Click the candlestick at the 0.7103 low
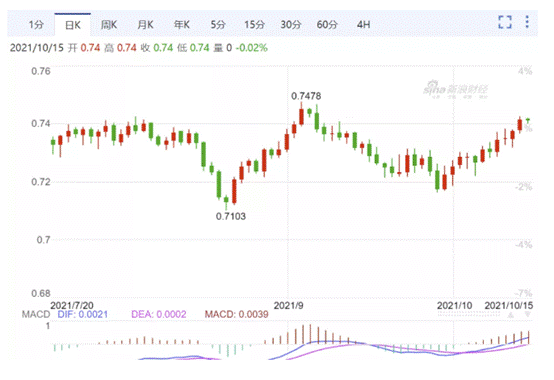This screenshot has width=554, height=380. click(226, 201)
